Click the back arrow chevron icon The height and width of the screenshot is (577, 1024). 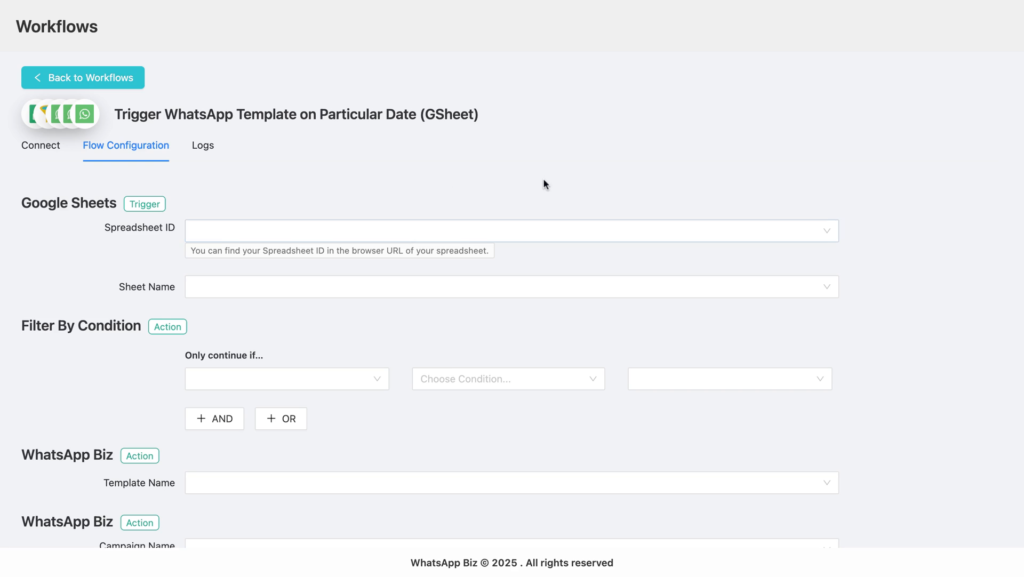37,78
